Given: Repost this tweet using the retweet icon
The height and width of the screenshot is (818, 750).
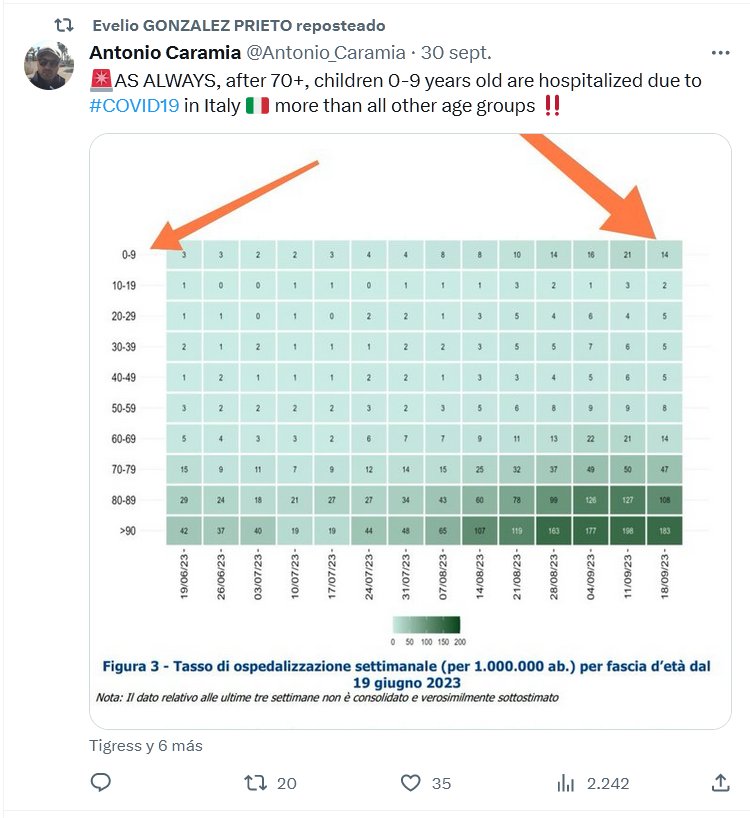Looking at the screenshot, I should click(256, 783).
